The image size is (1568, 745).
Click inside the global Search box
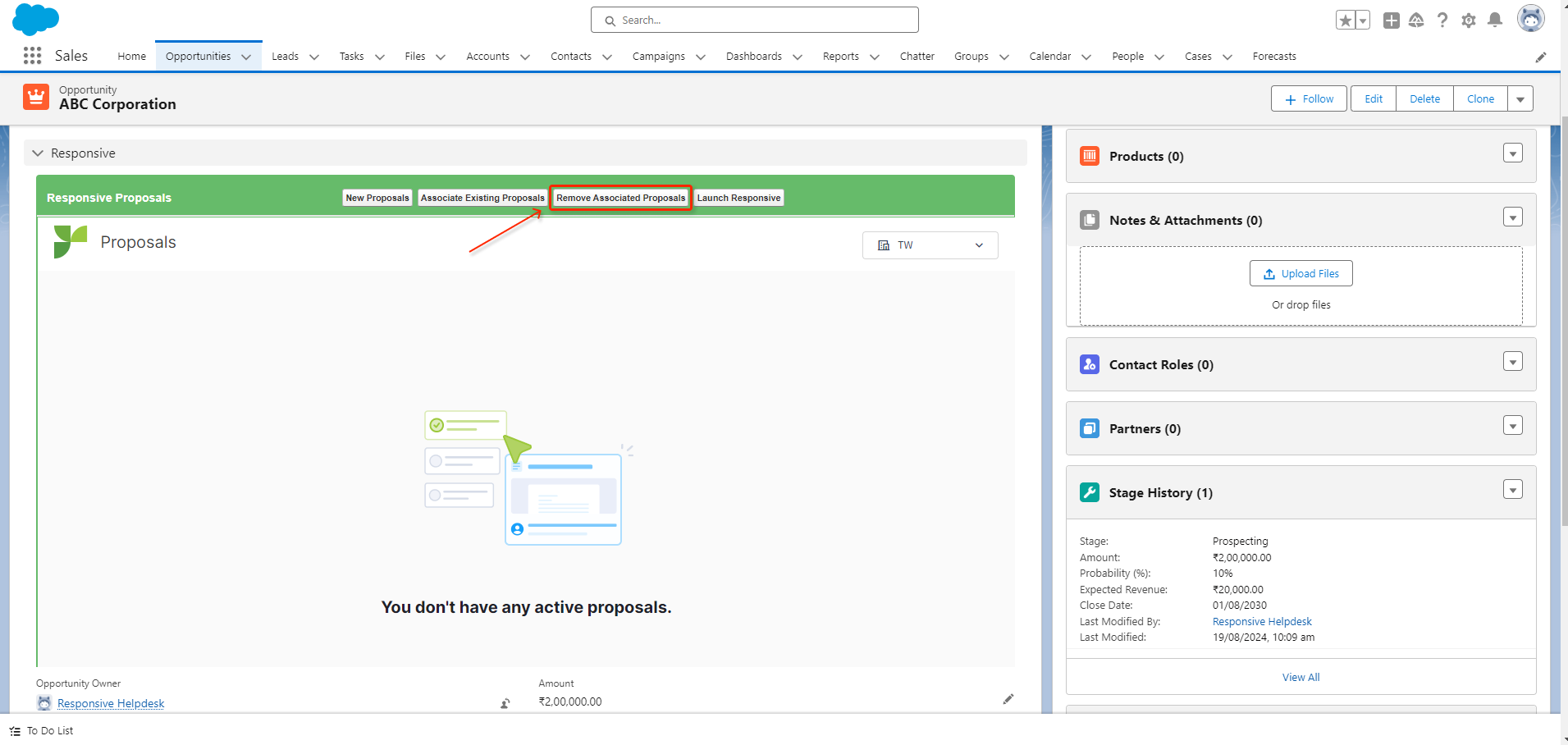tap(755, 20)
